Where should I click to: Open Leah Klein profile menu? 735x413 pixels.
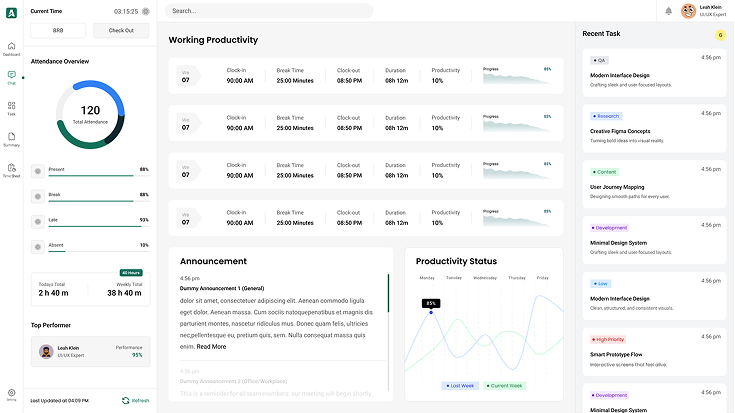[703, 11]
